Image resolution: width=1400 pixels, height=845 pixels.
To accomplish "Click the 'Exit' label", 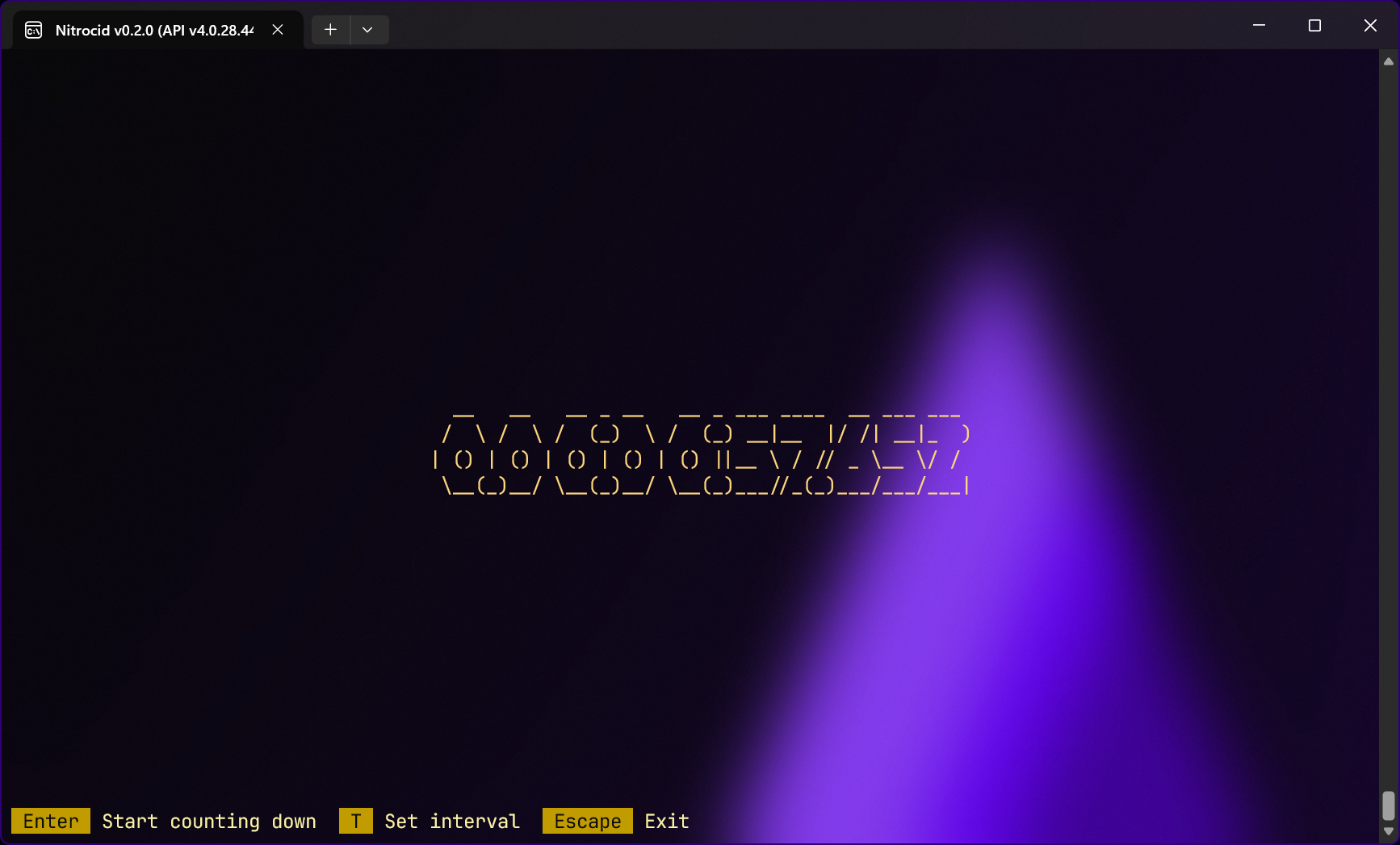I will 667,822.
